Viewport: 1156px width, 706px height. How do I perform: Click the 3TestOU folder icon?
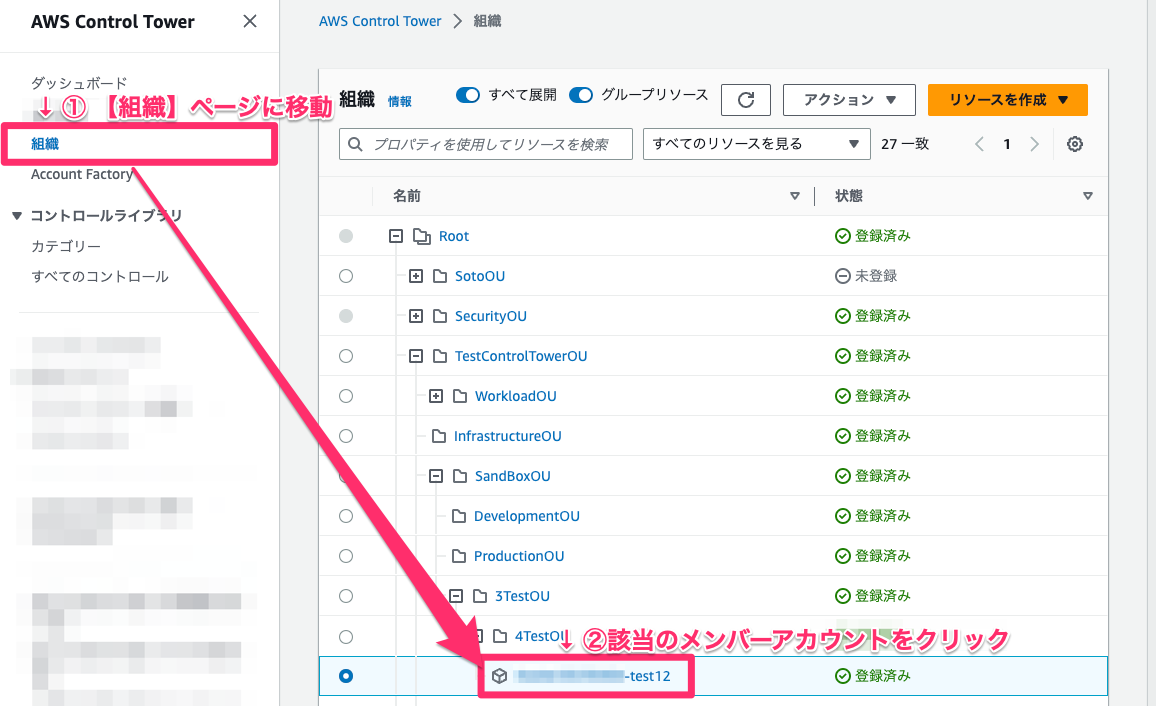pos(480,595)
